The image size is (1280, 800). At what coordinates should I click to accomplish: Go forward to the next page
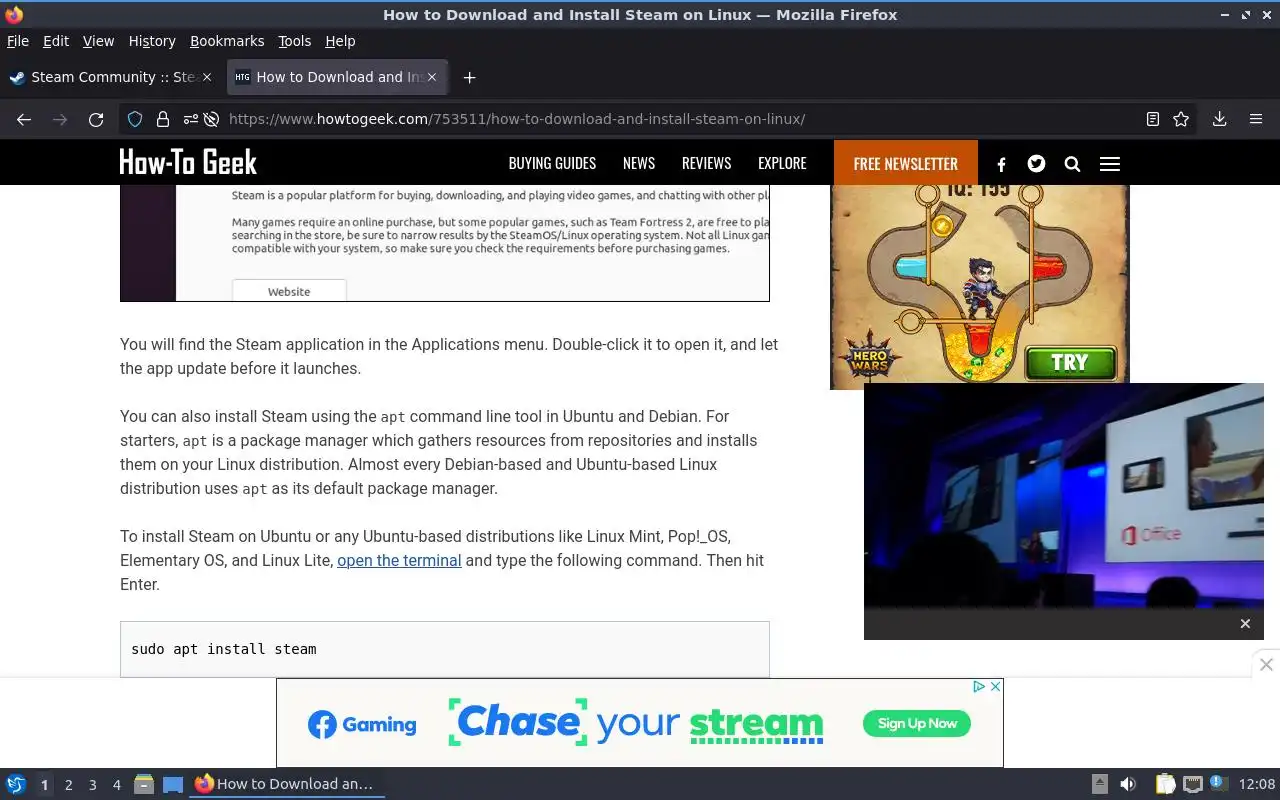point(60,119)
